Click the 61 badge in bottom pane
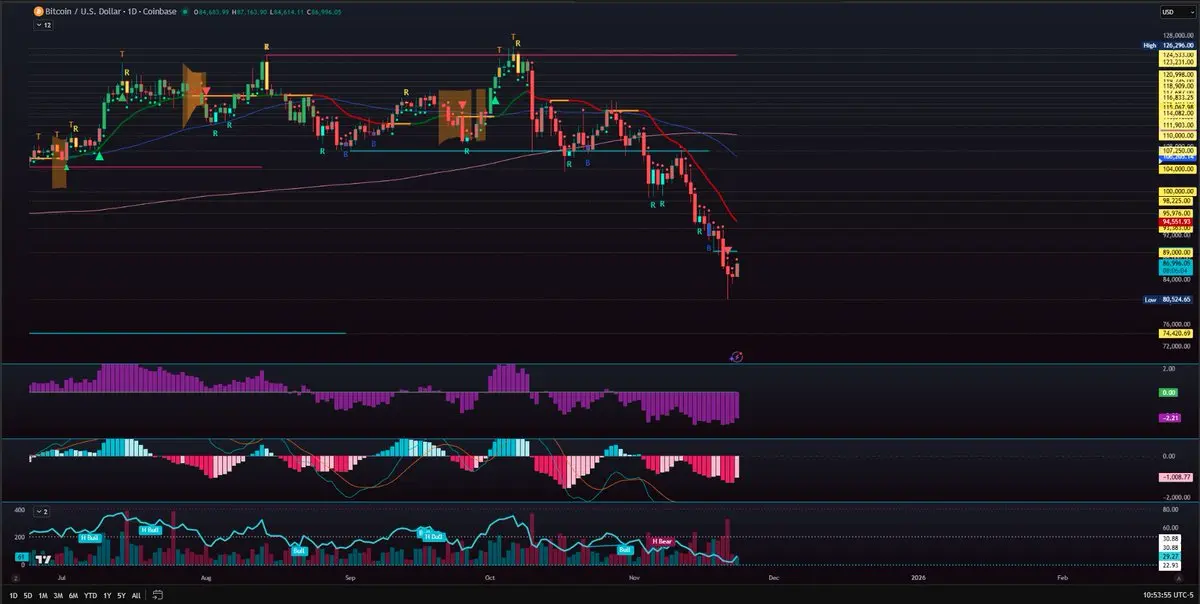 [x=21, y=557]
